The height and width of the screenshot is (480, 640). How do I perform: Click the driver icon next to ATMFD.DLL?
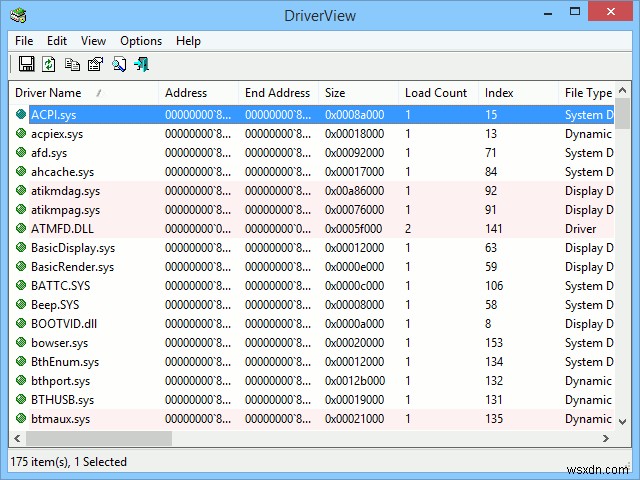[x=21, y=228]
